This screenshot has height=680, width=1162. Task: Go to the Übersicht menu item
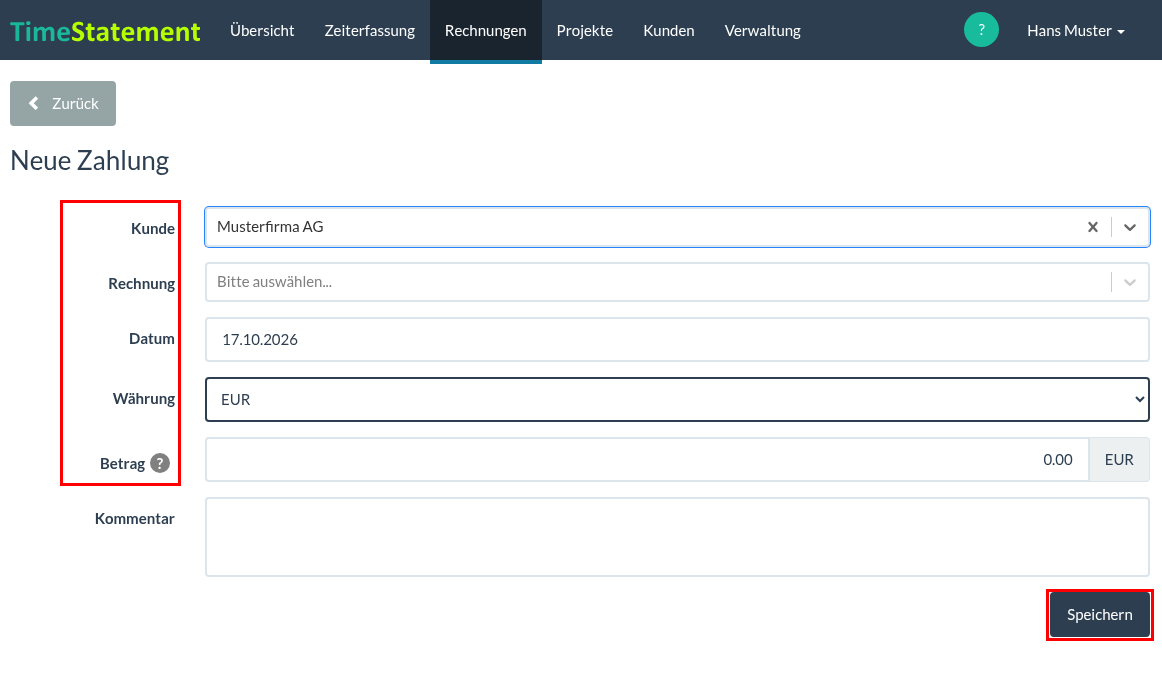pyautogui.click(x=262, y=31)
